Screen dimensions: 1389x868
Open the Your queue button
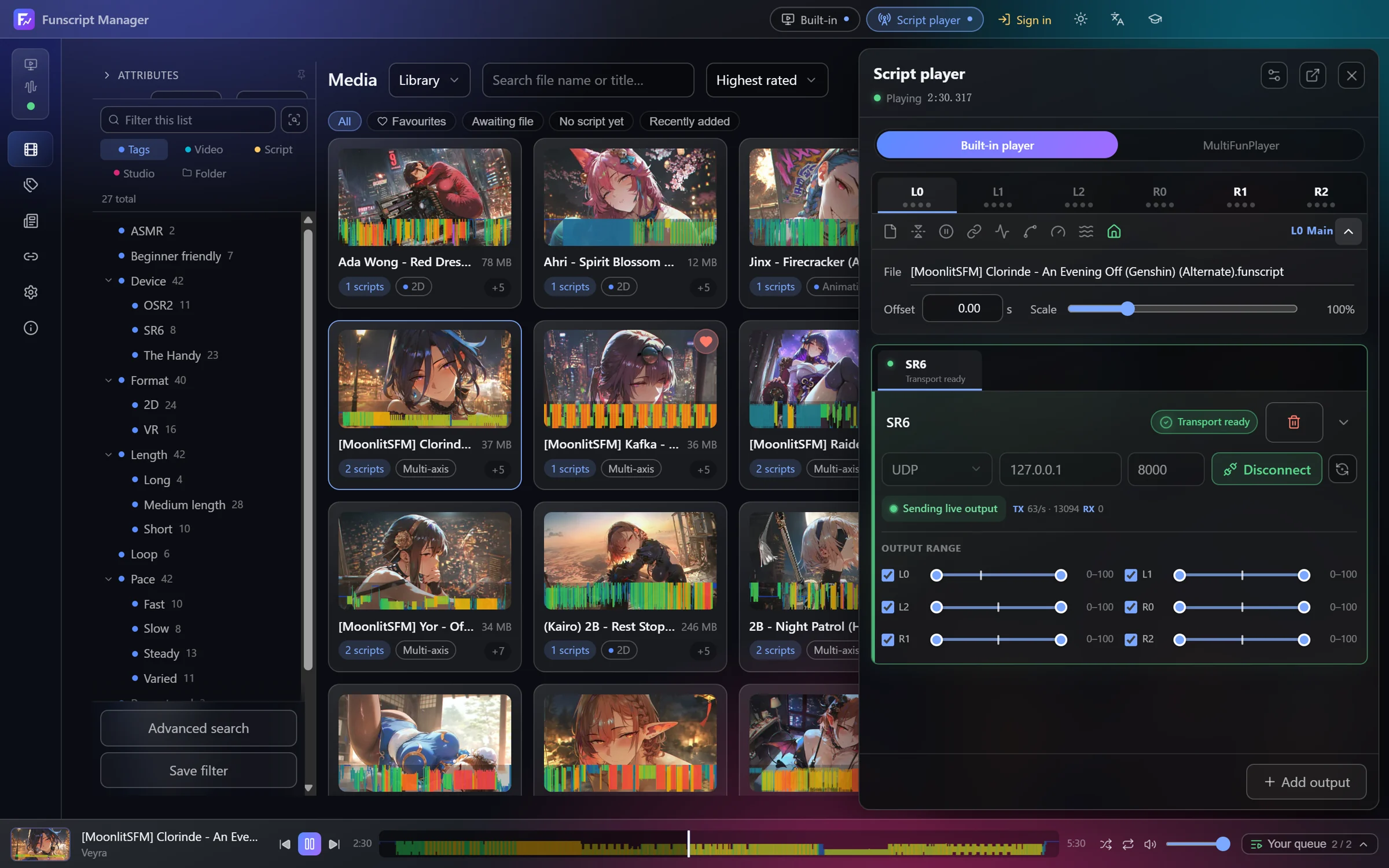[x=1309, y=844]
